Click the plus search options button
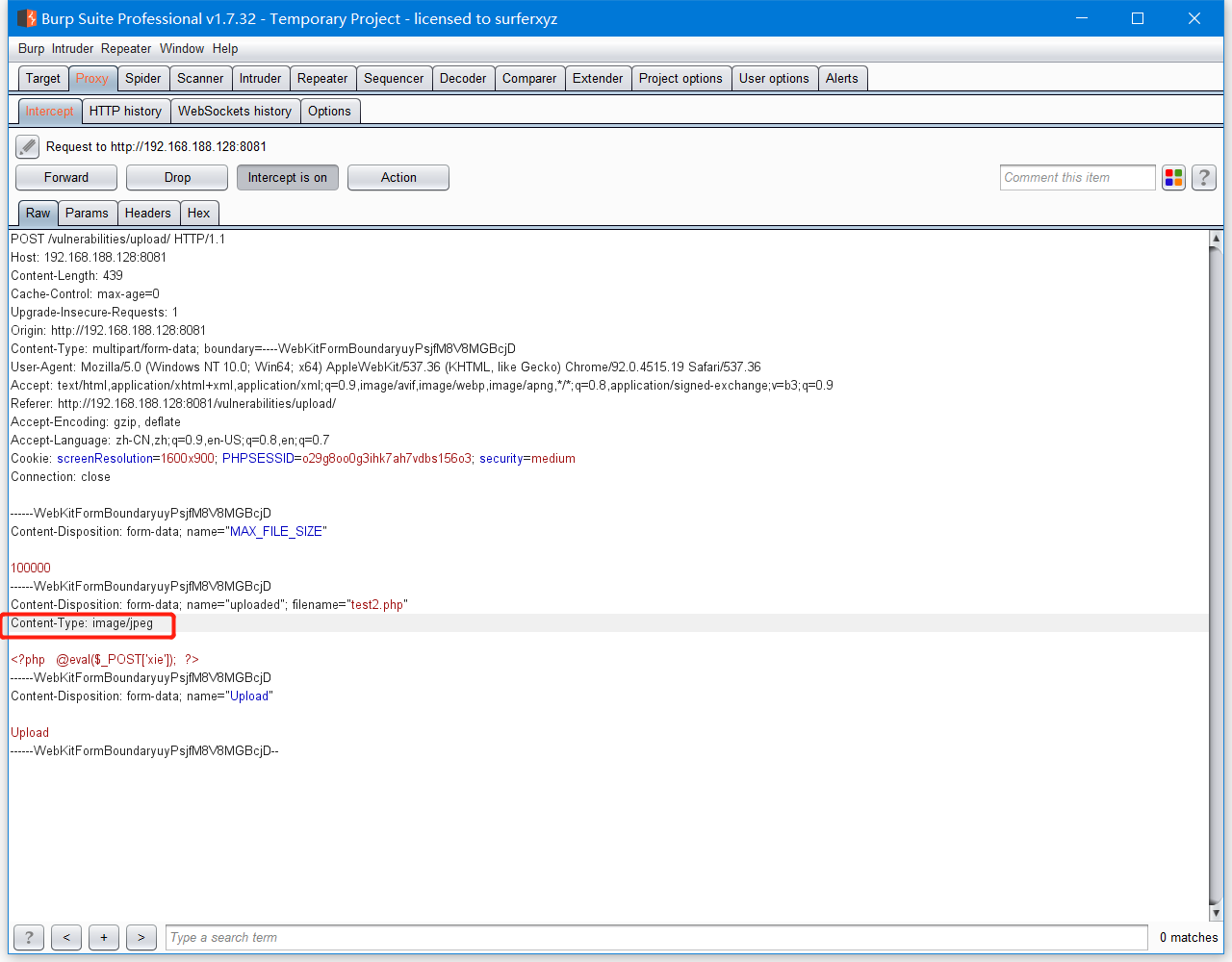Screen dimensions: 1232x962 pyautogui.click(x=104, y=937)
